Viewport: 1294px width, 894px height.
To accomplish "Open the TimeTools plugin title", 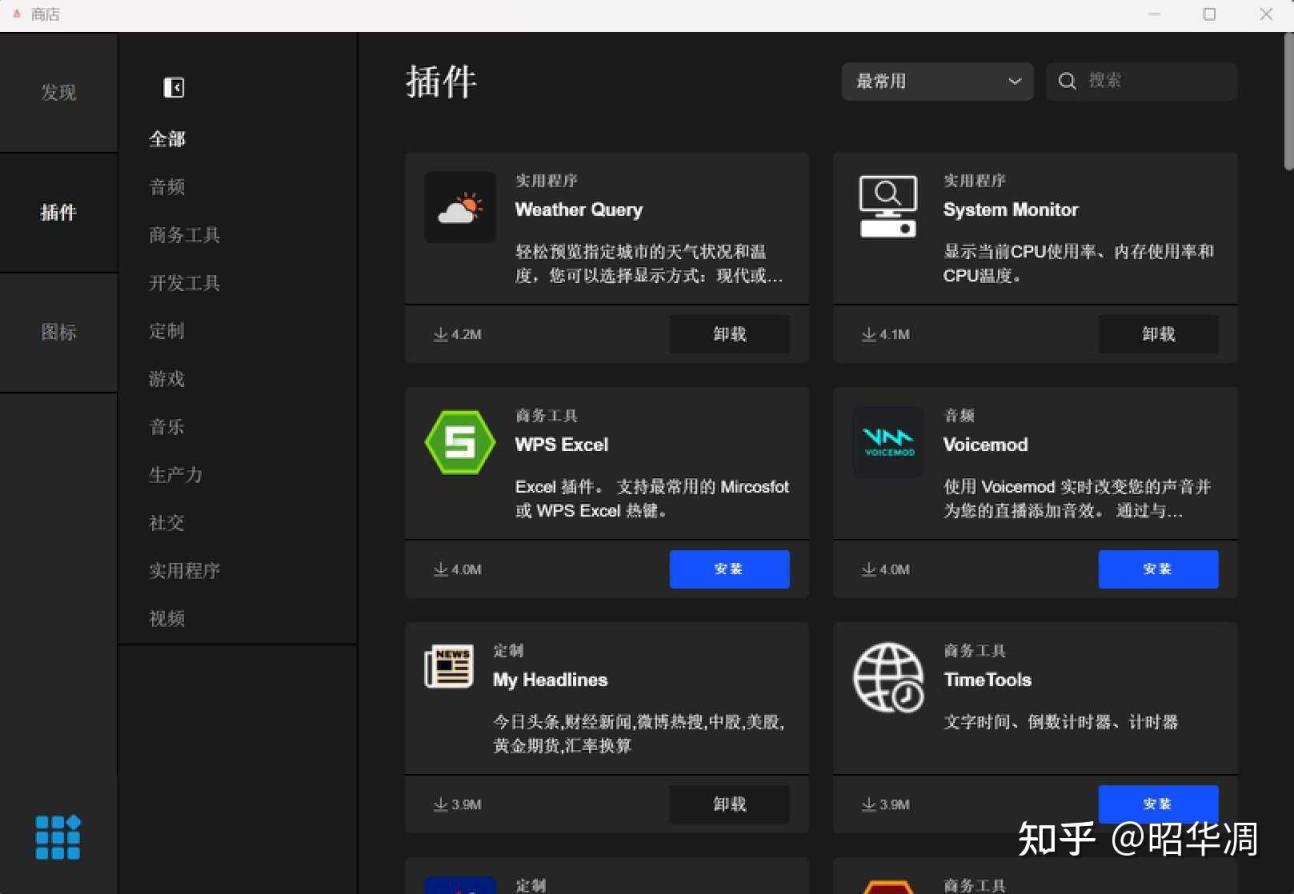I will click(988, 680).
